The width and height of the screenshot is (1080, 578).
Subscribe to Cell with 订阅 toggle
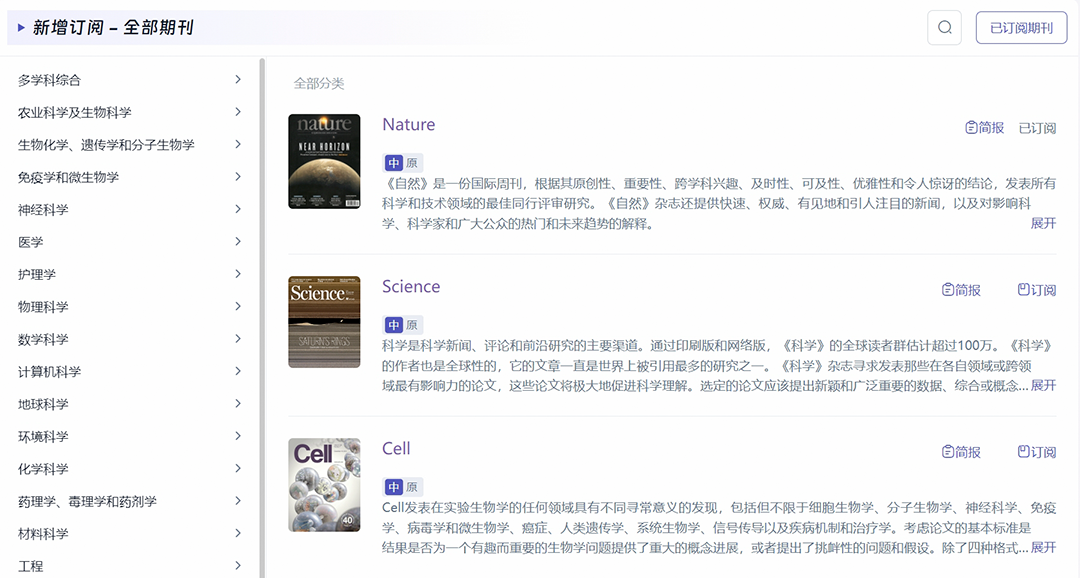click(x=1036, y=452)
